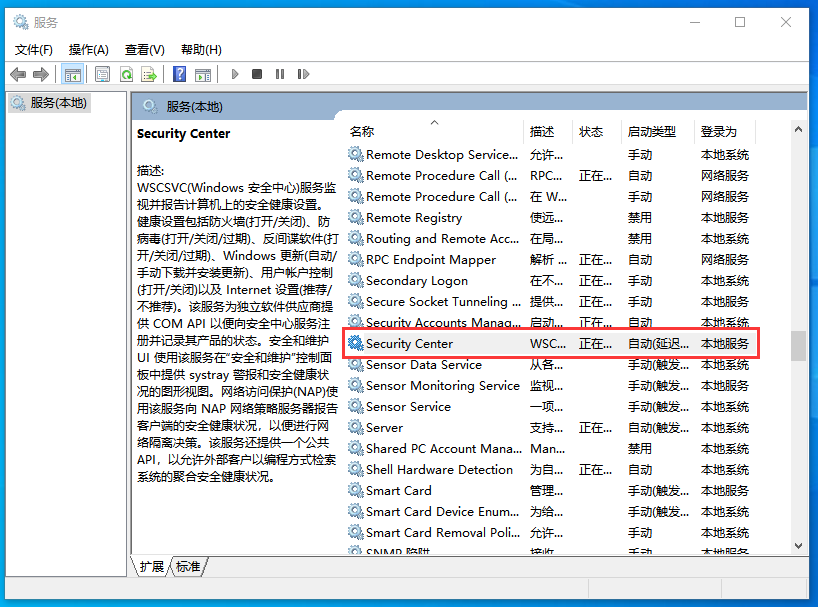Sort services by the 名称 column header
This screenshot has width=818, height=607.
point(362,132)
